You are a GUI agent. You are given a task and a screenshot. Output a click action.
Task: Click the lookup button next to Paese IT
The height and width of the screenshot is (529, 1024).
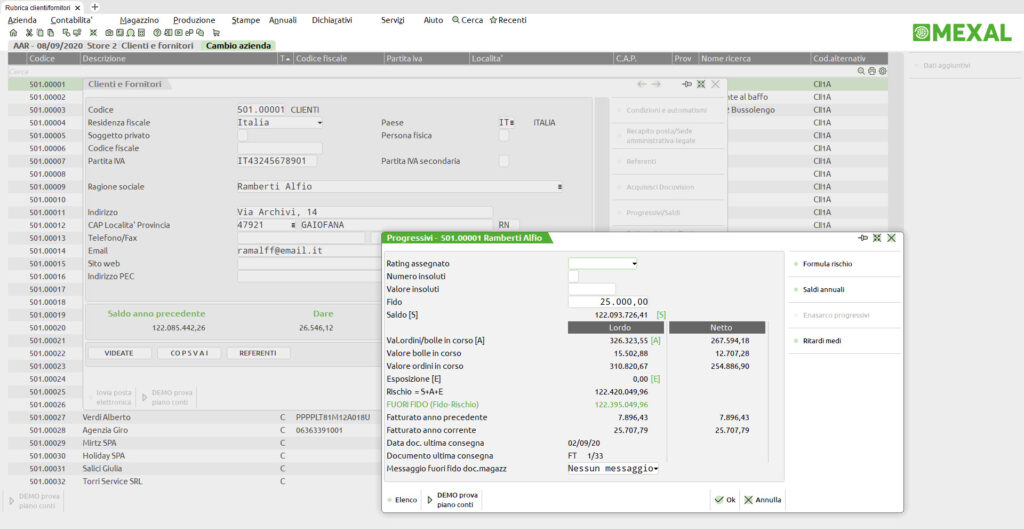pyautogui.click(x=512, y=123)
